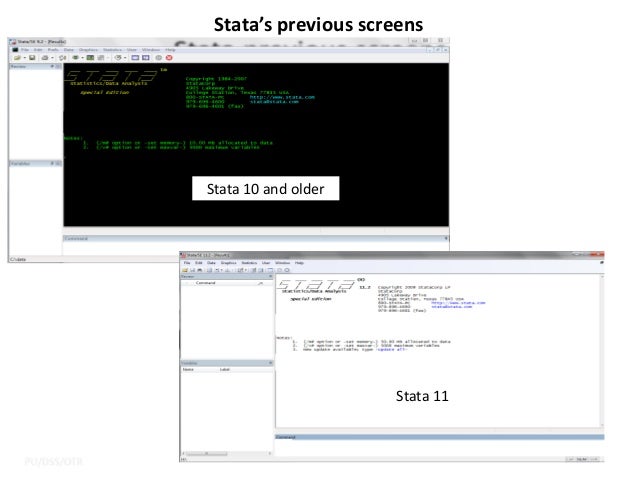Screen dimensions: 638x479
Task: Open Data Browser icon in Stata 10 toolbar
Action: (x=145, y=58)
